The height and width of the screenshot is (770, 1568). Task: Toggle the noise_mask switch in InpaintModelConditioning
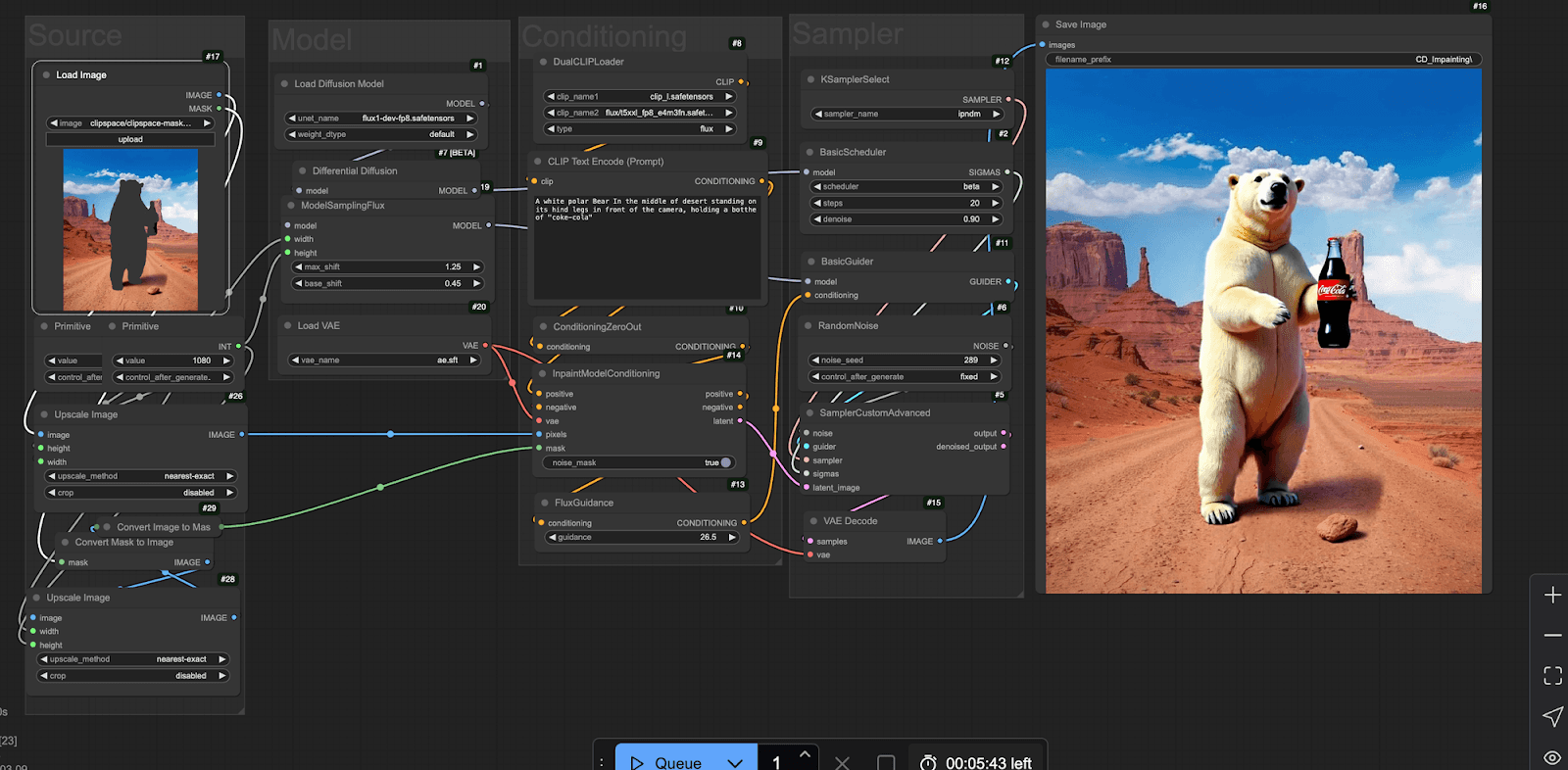pos(724,462)
